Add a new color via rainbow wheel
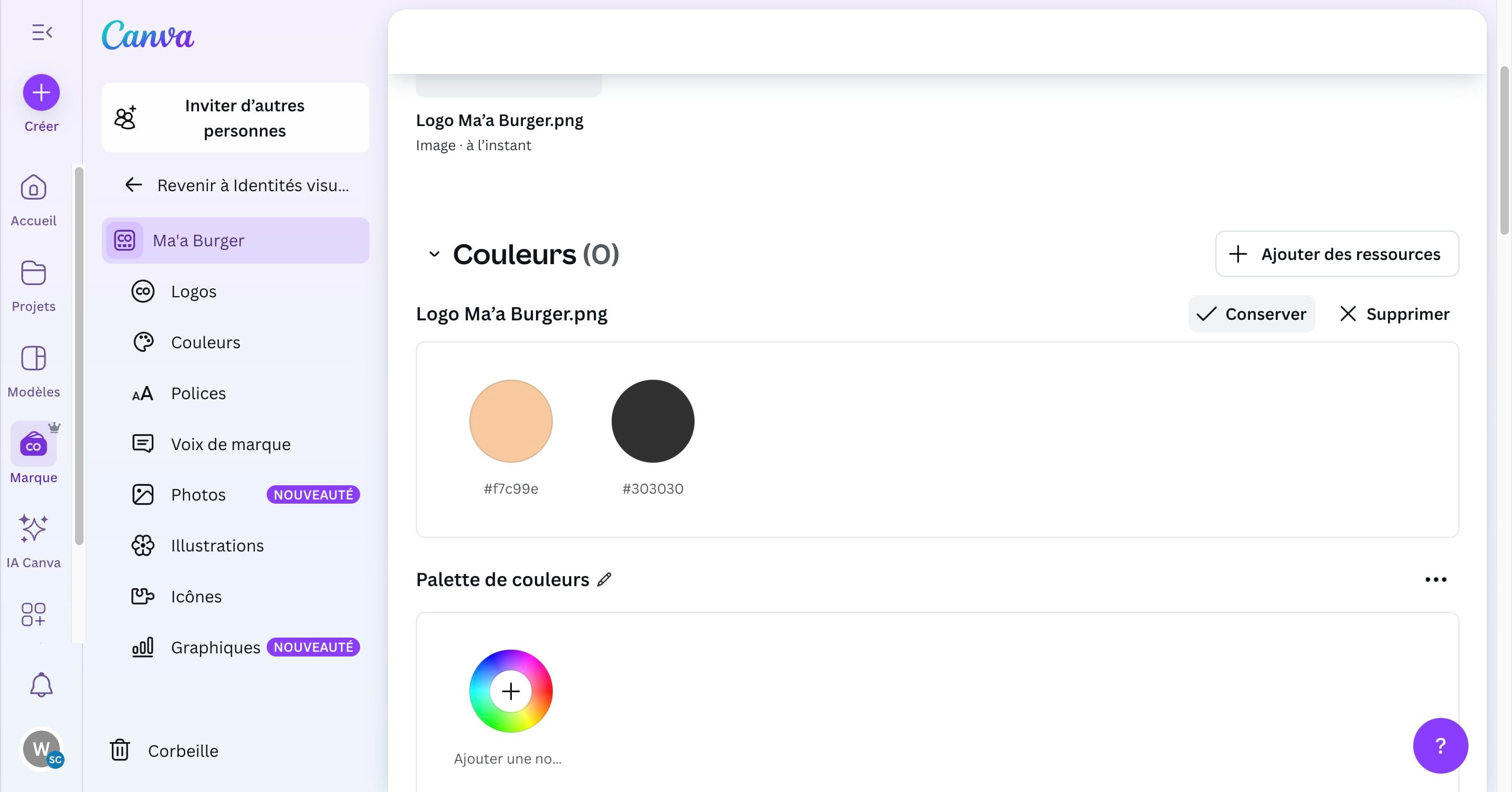Viewport: 1512px width, 792px height. (511, 691)
